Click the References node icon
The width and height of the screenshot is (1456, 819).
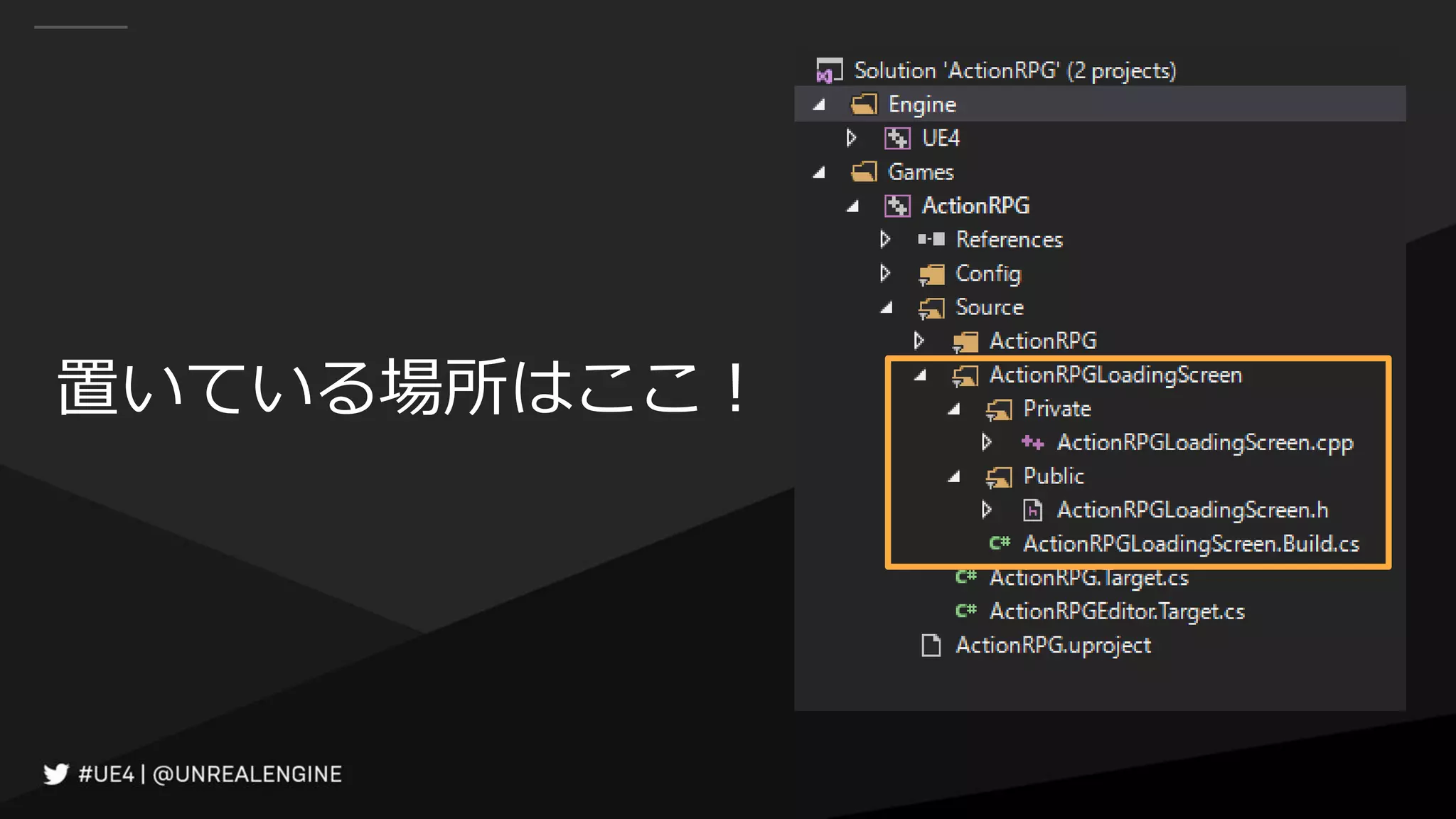(931, 240)
